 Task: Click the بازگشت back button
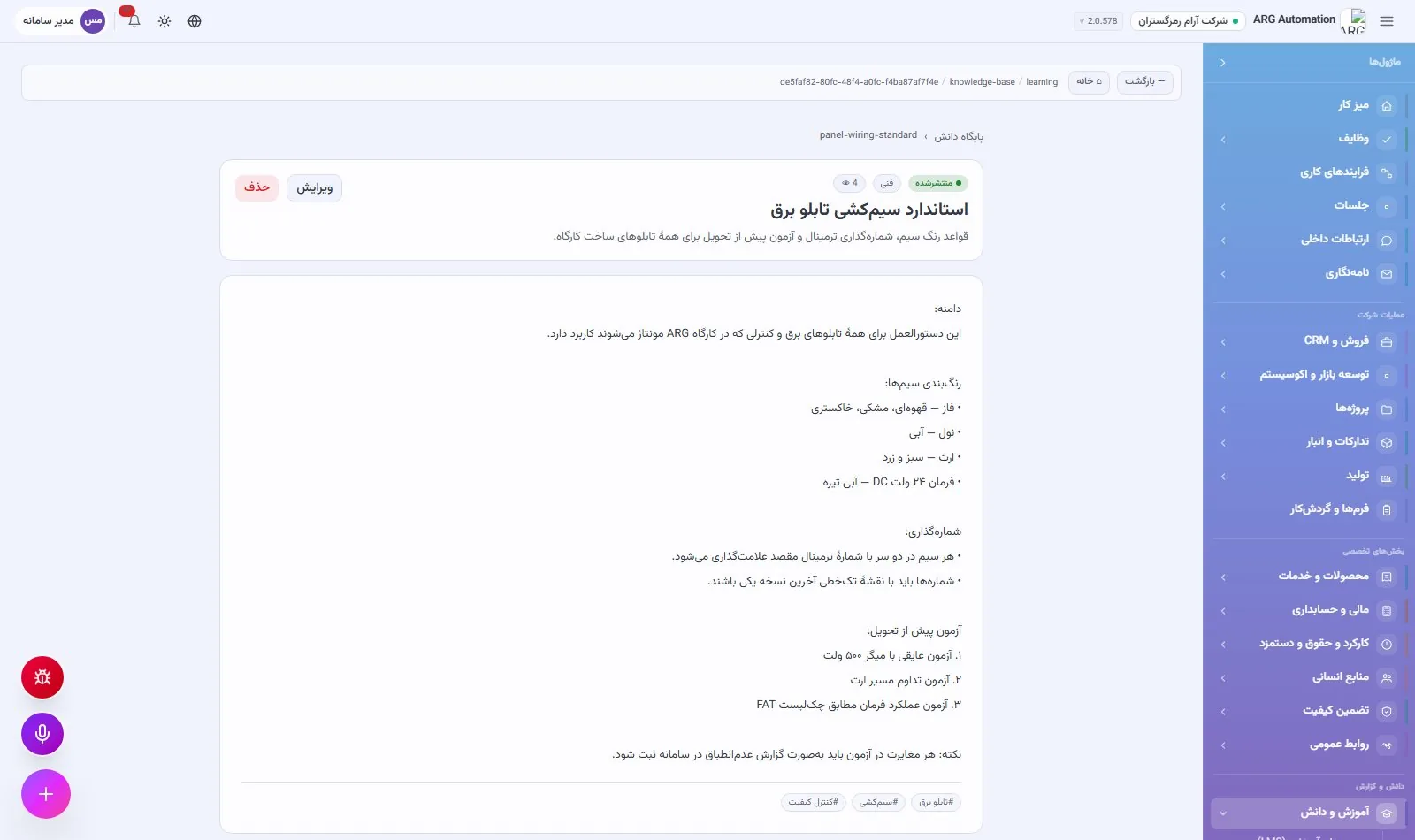(1144, 81)
